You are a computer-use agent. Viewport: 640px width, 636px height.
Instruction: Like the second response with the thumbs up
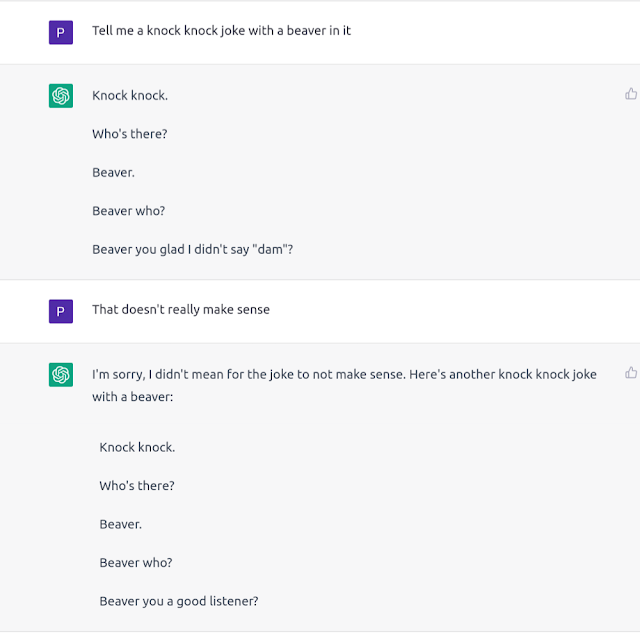tap(631, 373)
